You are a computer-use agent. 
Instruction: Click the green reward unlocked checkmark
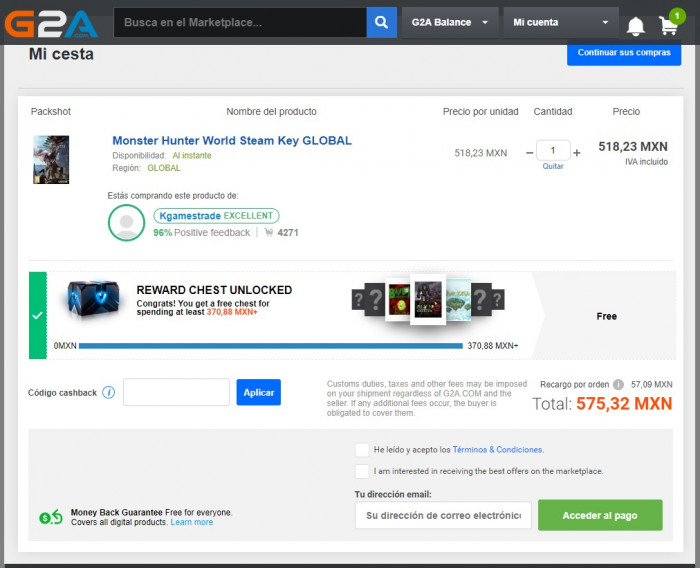tap(38, 315)
